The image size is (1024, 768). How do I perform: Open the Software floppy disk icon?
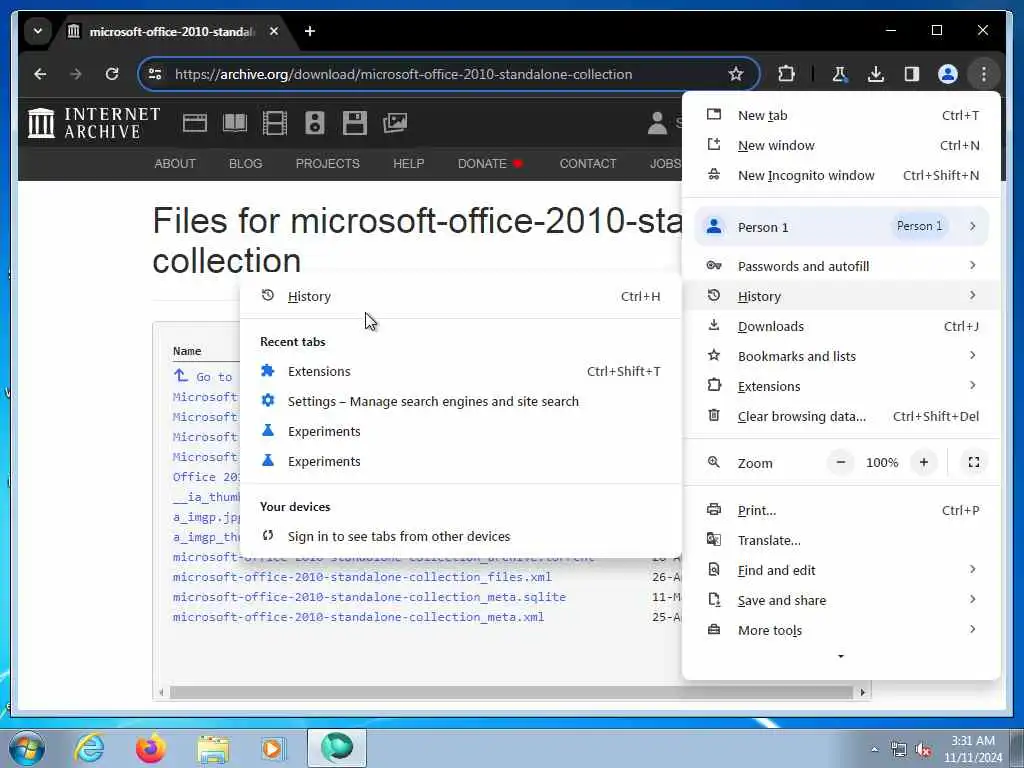[x=355, y=123]
